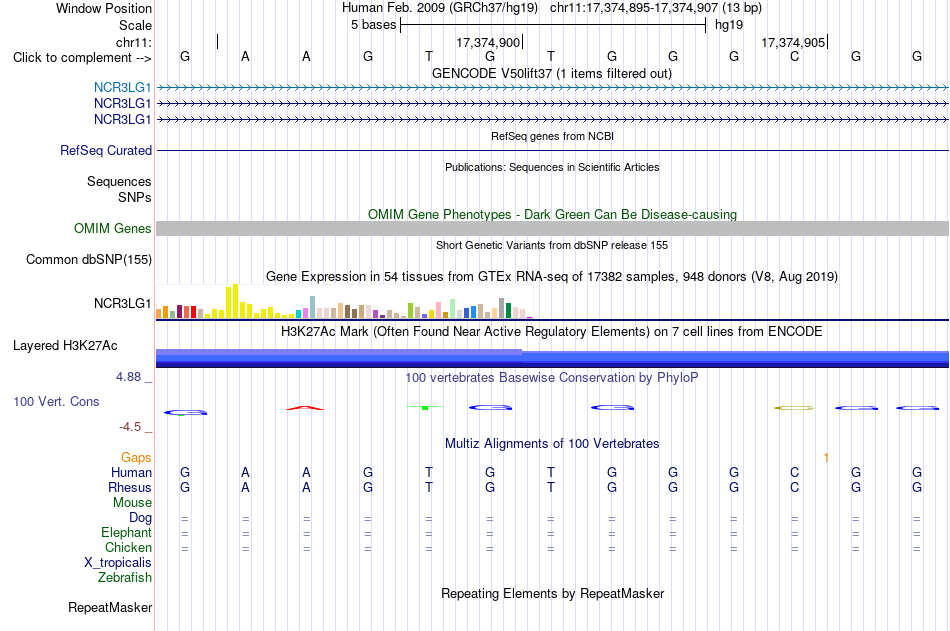Viewport: 950px width, 631px height.
Task: Click the 'Click to complement -->' label
Action: click(82, 58)
